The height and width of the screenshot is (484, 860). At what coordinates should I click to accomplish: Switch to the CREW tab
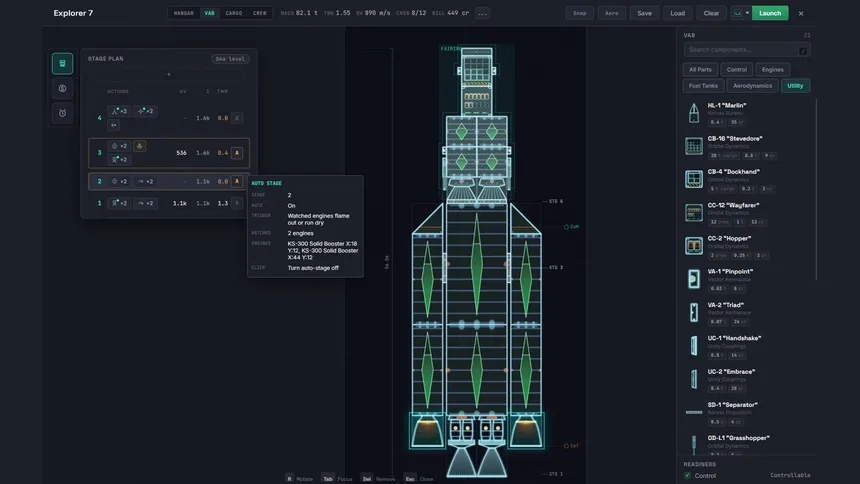(x=259, y=13)
